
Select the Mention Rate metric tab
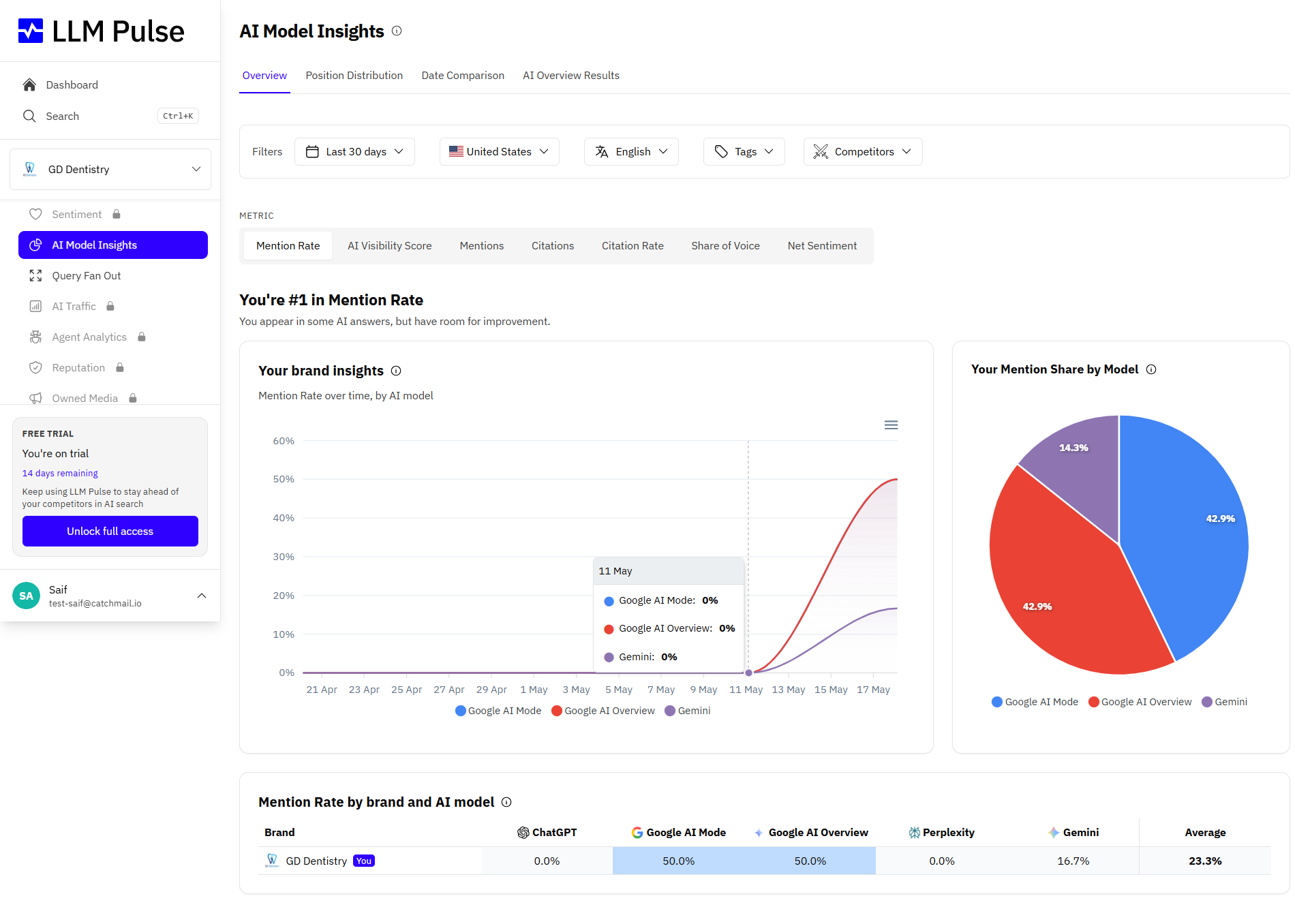[x=288, y=245]
